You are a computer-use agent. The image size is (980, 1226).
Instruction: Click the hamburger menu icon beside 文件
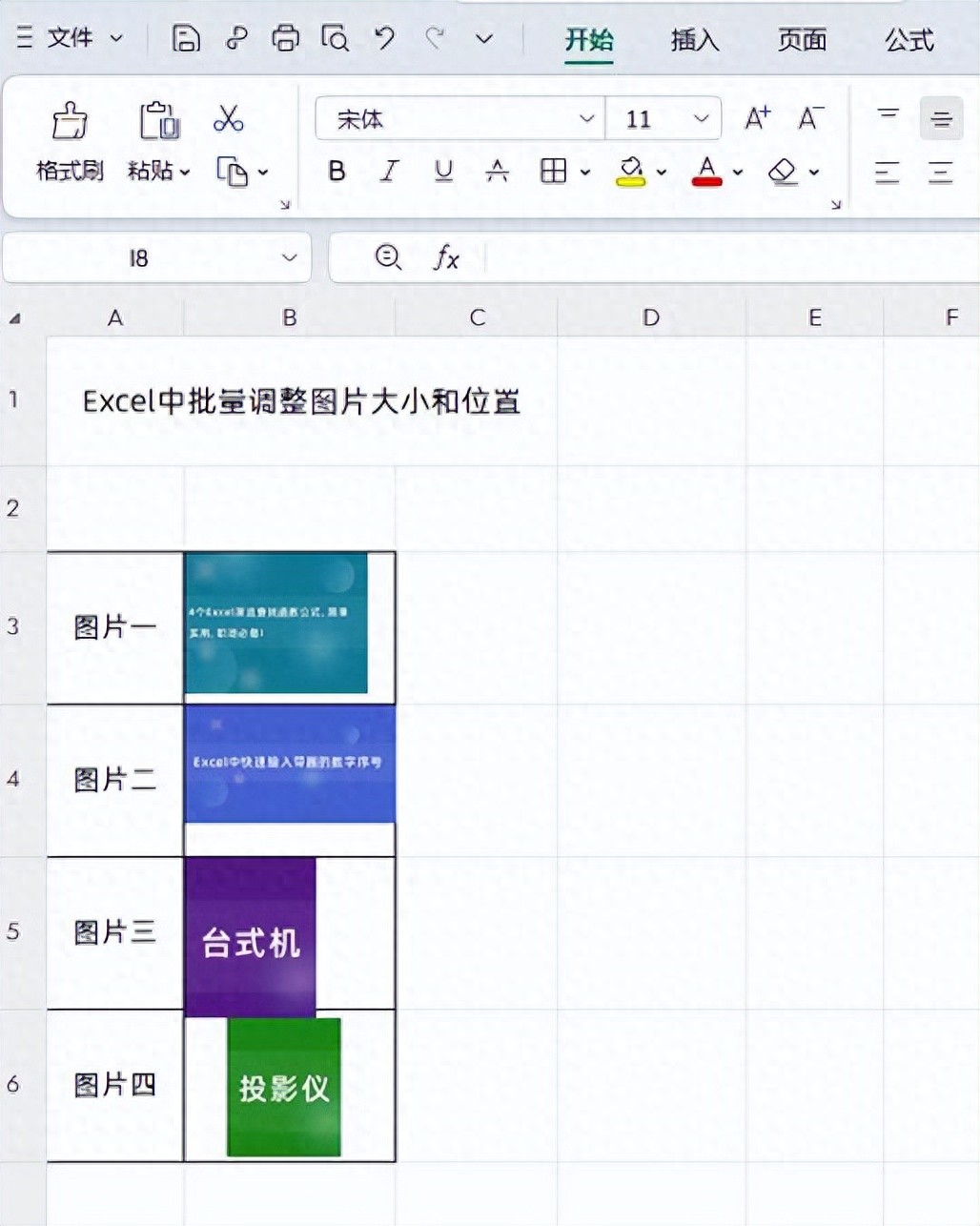pyautogui.click(x=25, y=38)
